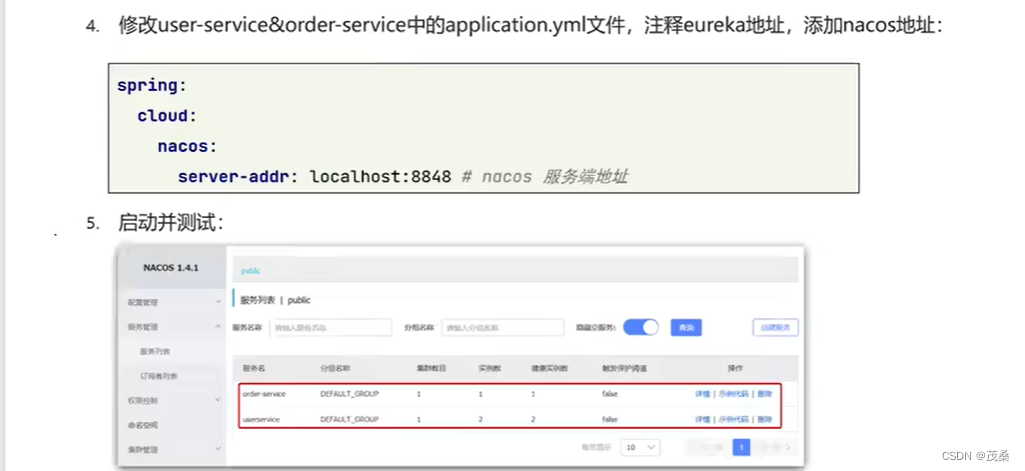Click the server-addr key in the code

[x=237, y=176]
